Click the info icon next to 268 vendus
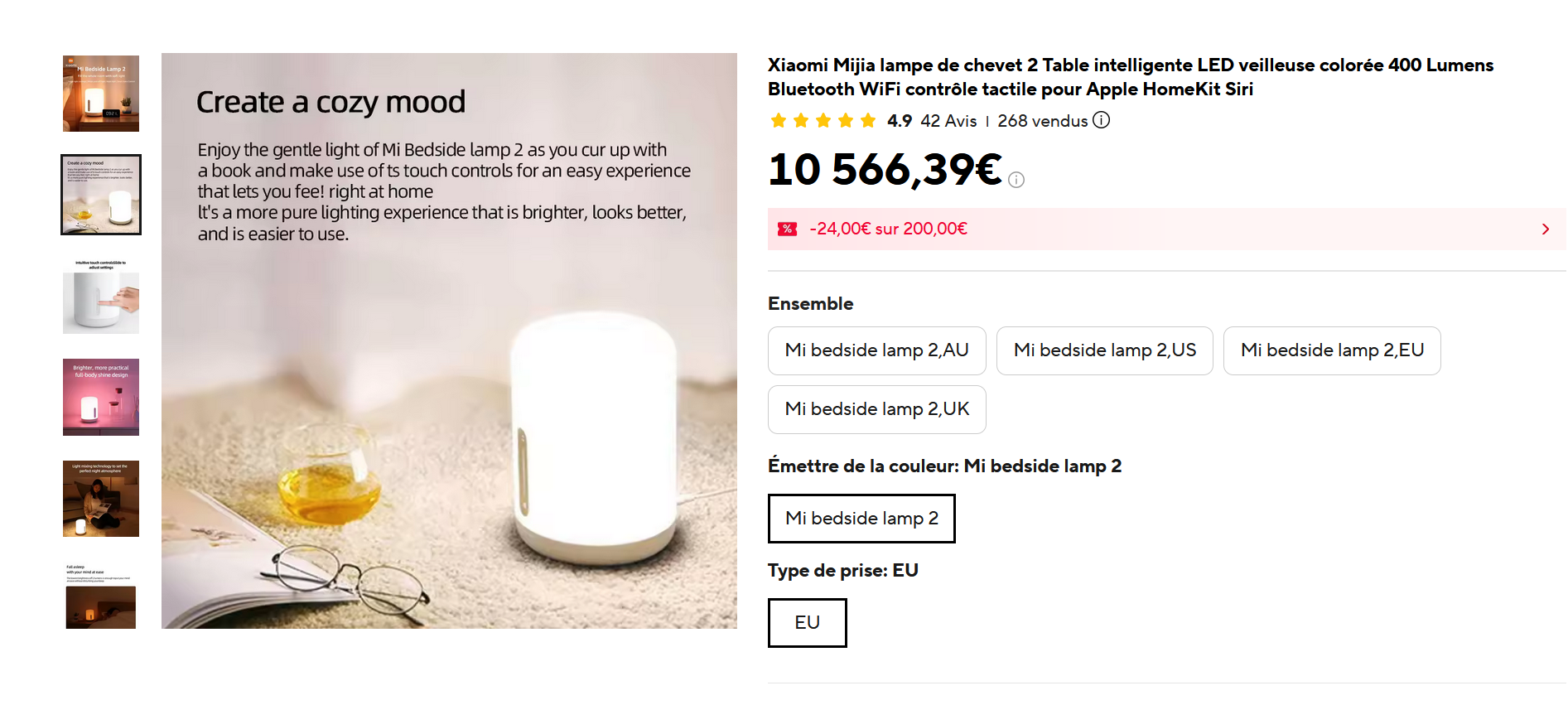1568x705 pixels. coord(1101,120)
